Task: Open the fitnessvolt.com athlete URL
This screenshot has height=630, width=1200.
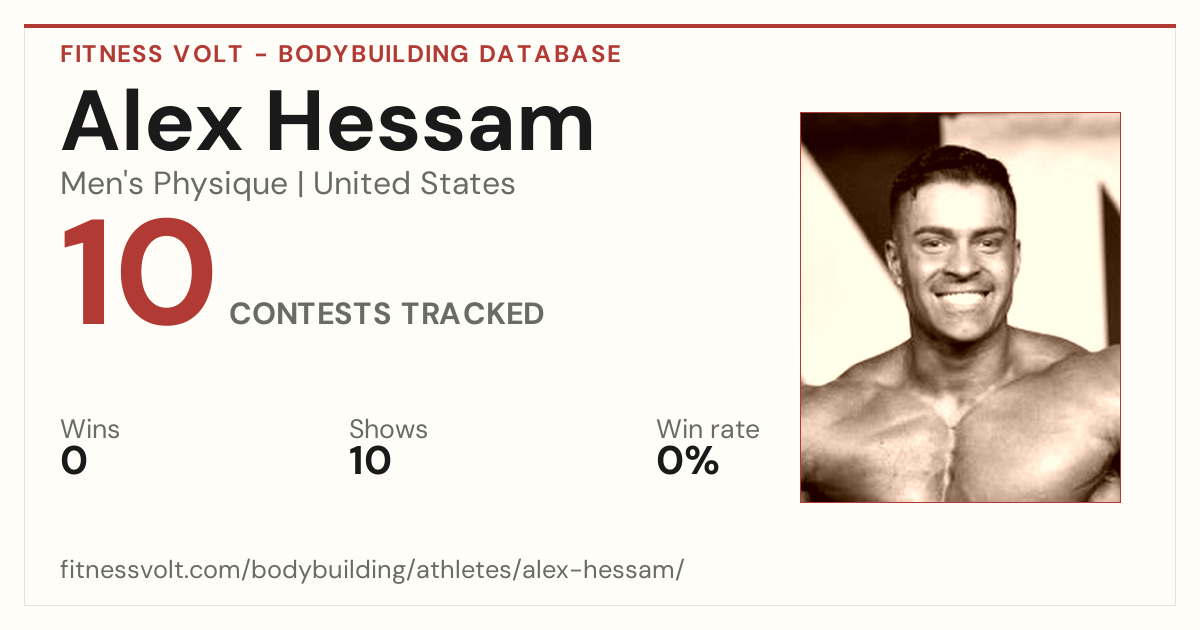Action: pyautogui.click(x=372, y=570)
